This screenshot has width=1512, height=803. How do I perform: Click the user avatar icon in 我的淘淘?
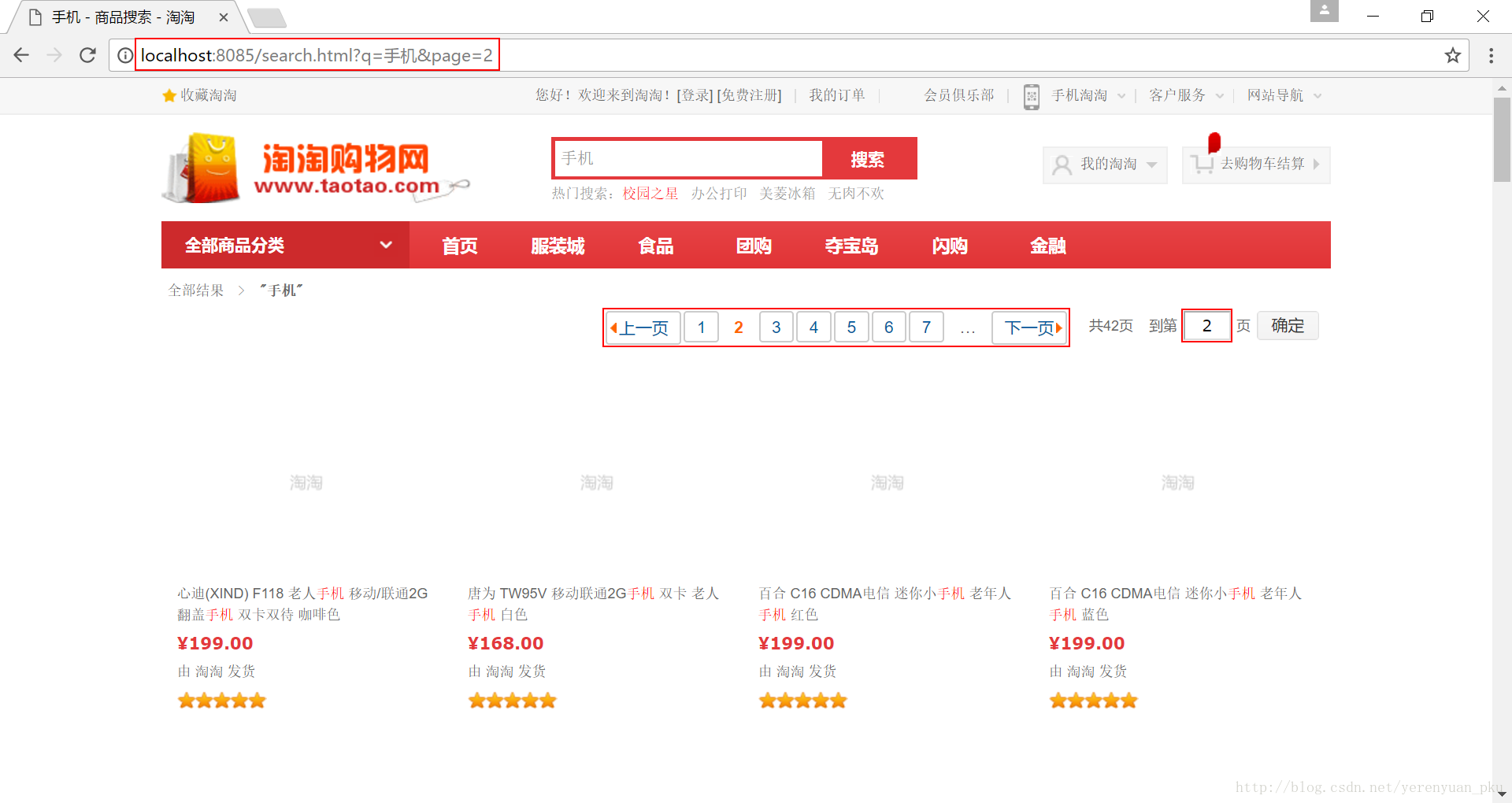(1062, 165)
